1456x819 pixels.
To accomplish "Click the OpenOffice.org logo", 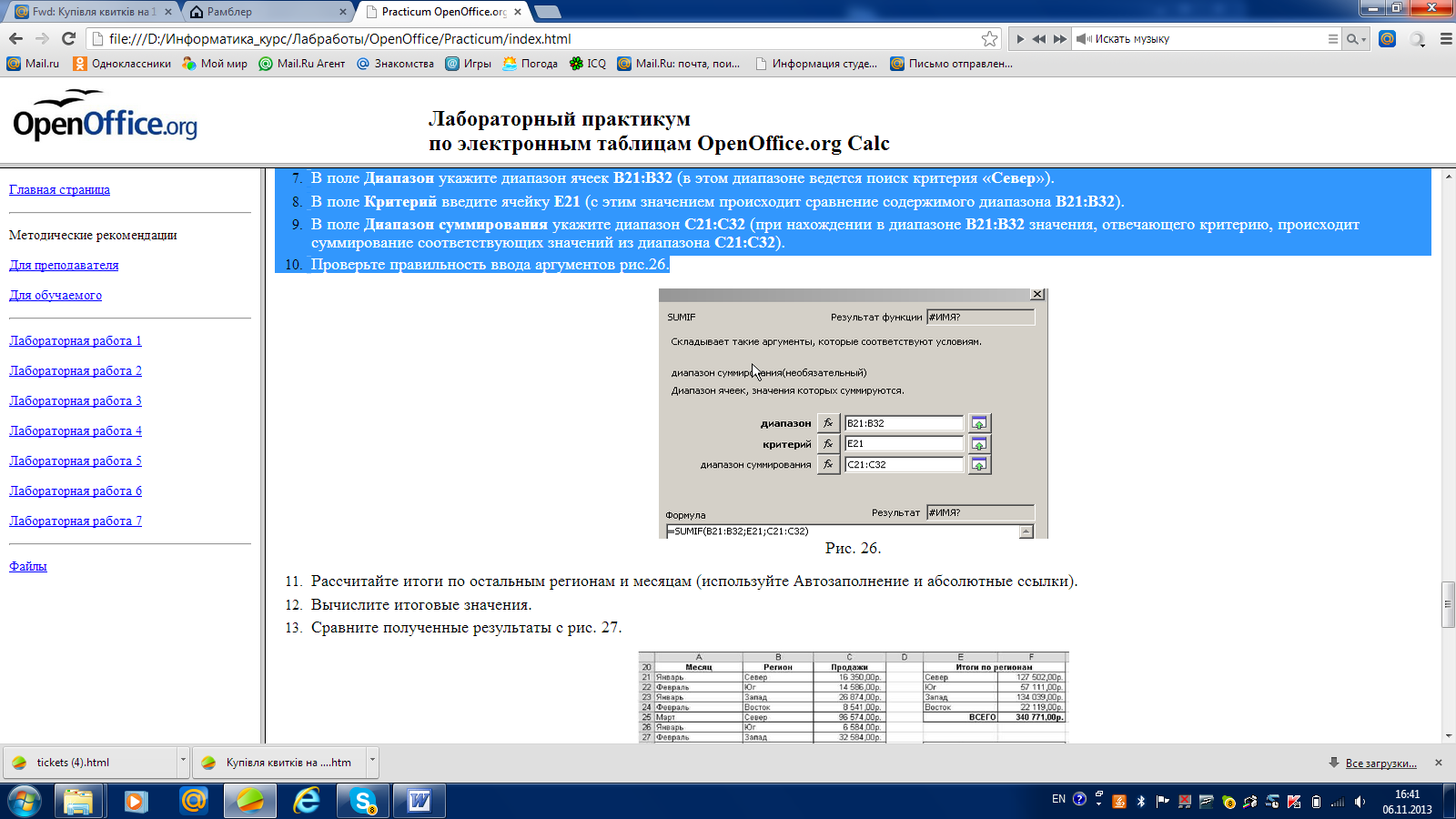I will 105,116.
